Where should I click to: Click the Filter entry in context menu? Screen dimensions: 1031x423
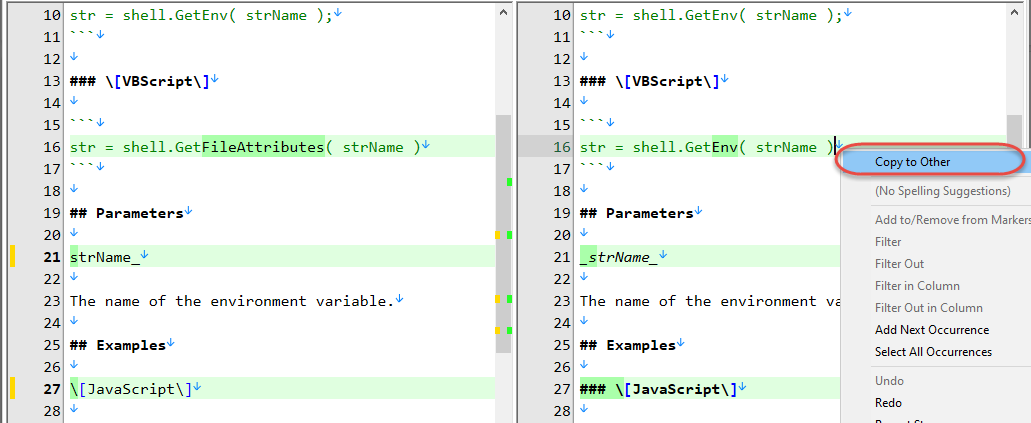tap(888, 242)
